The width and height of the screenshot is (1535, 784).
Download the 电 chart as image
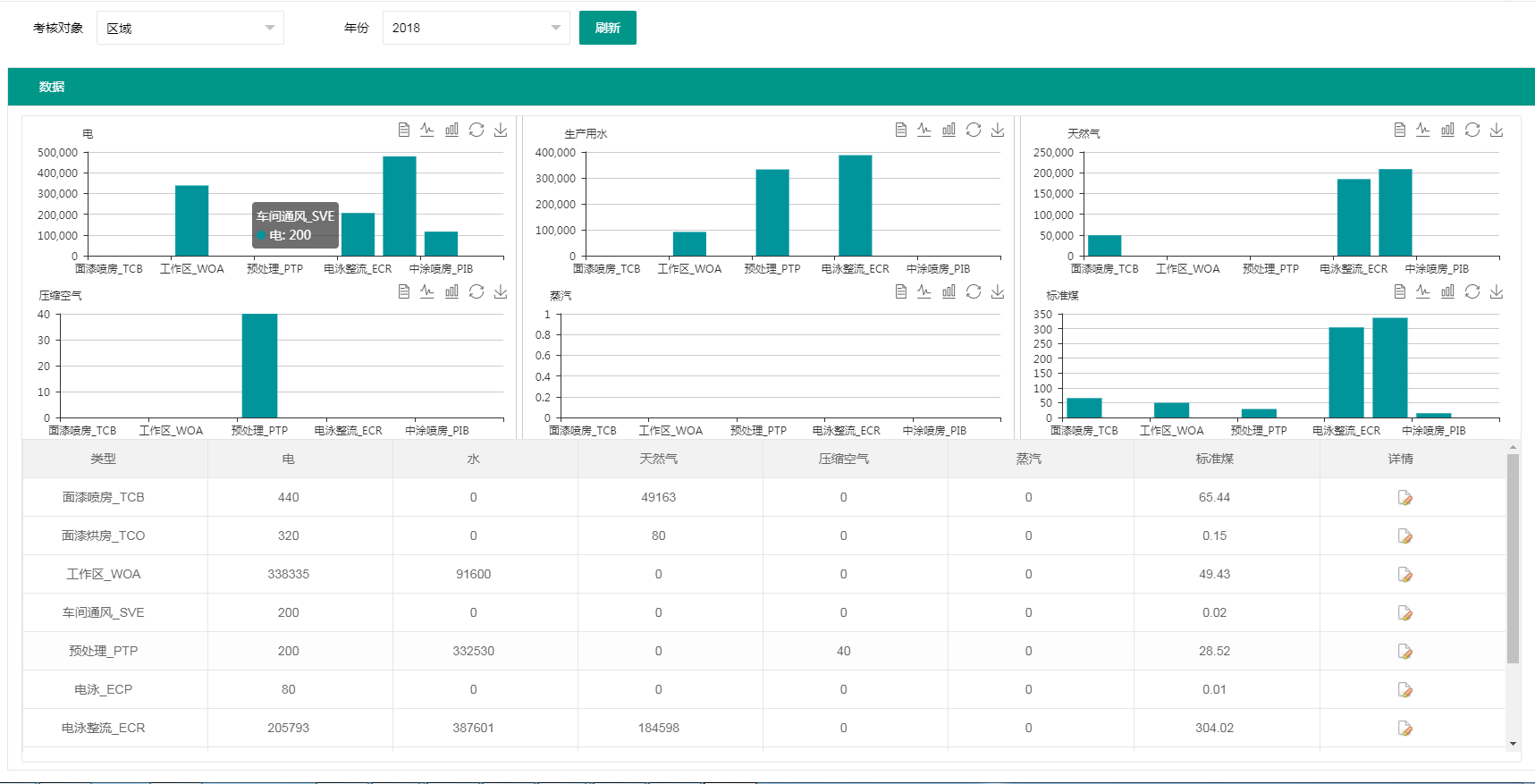point(501,131)
